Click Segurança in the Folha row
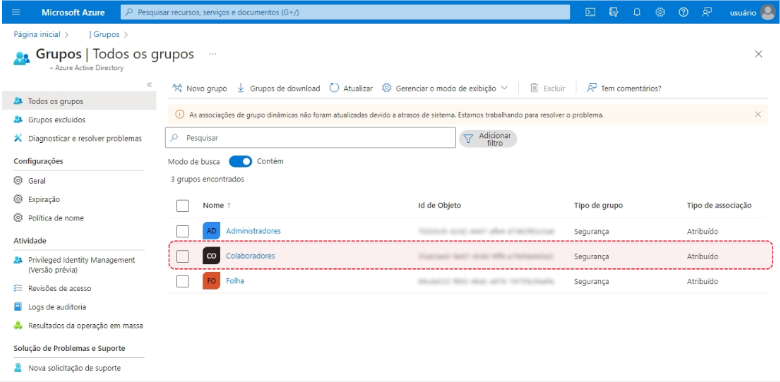780x382 pixels. coord(591,281)
